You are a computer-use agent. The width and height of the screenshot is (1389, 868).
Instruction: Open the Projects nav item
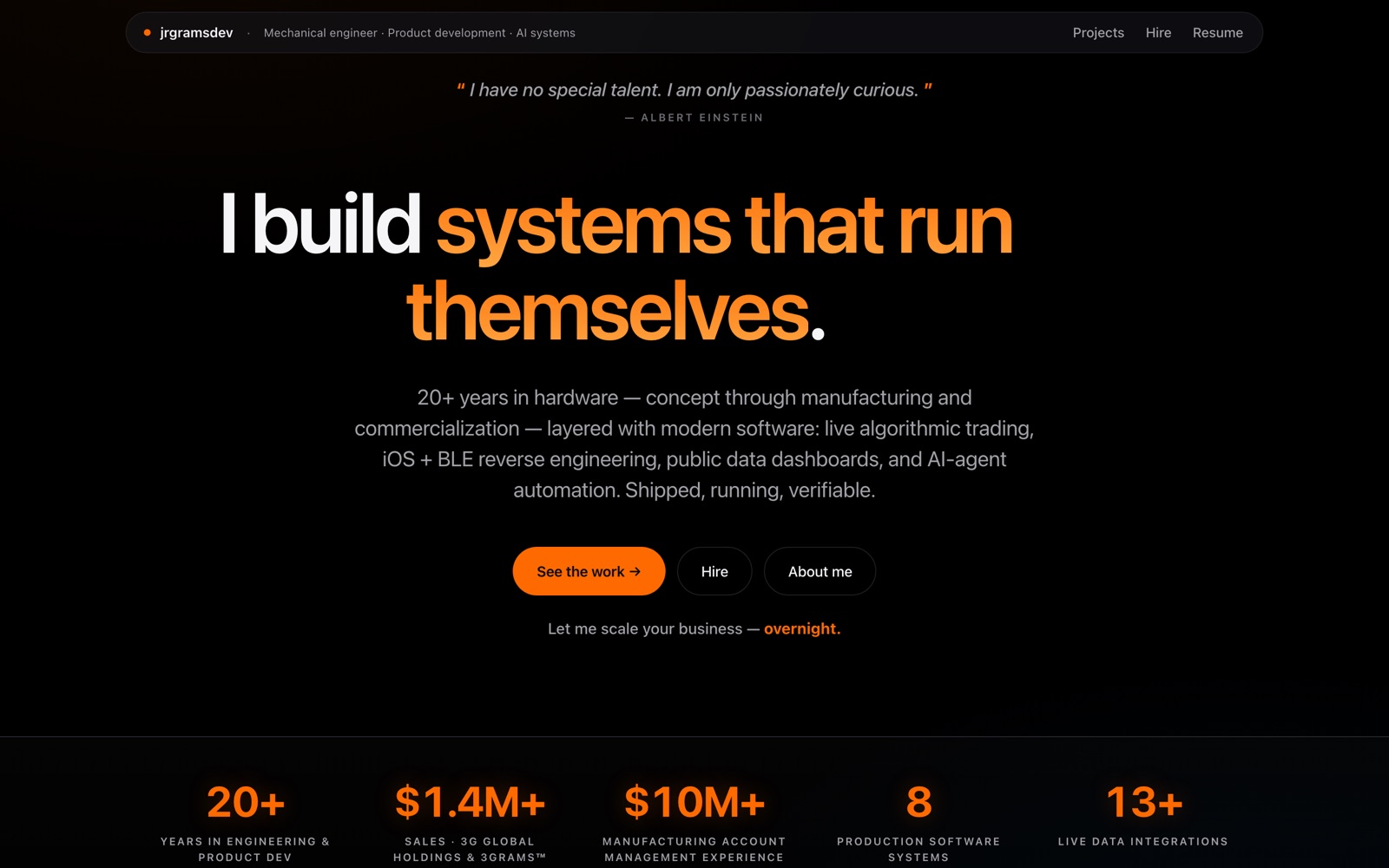[x=1098, y=33]
